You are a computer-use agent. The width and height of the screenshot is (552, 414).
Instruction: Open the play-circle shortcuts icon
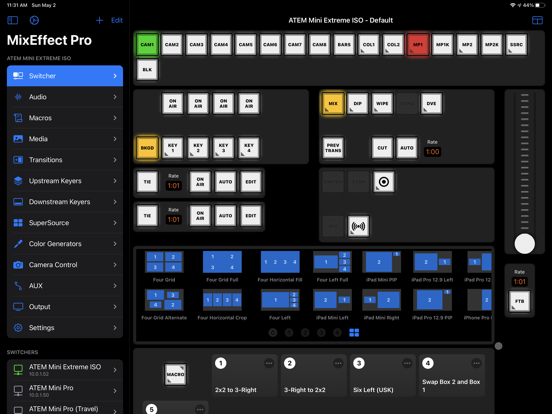(34, 20)
